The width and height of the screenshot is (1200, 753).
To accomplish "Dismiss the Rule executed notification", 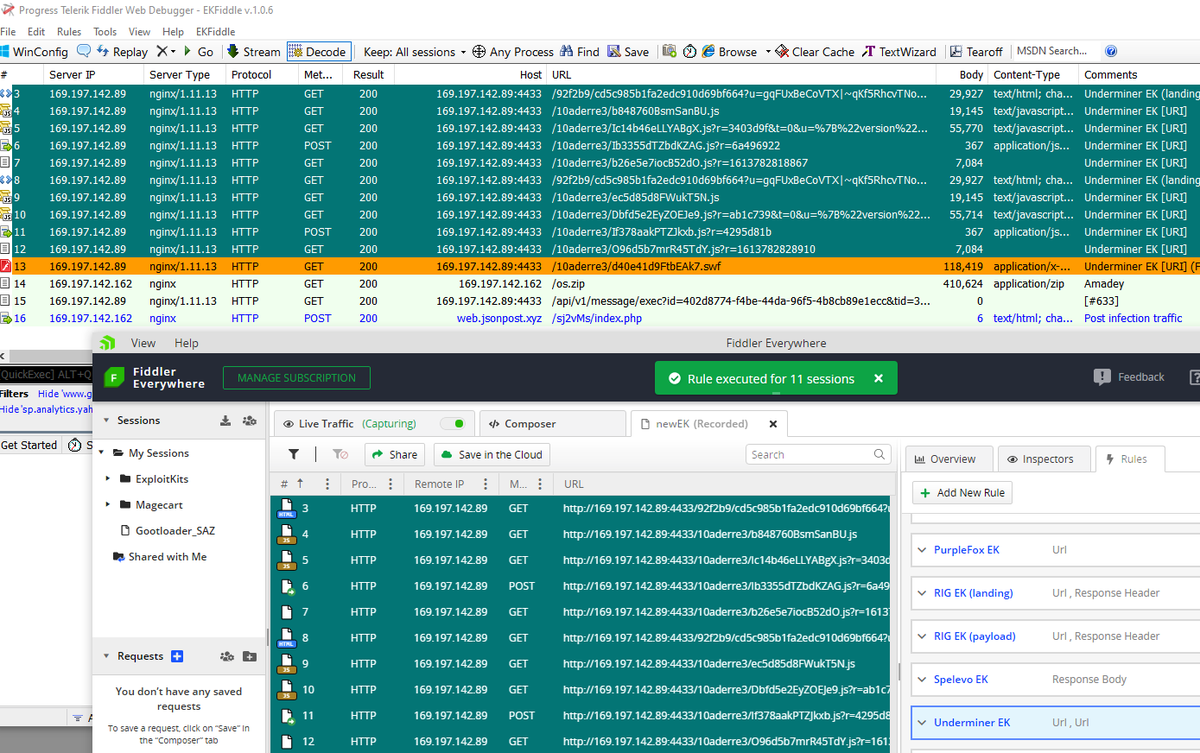I will tap(878, 379).
